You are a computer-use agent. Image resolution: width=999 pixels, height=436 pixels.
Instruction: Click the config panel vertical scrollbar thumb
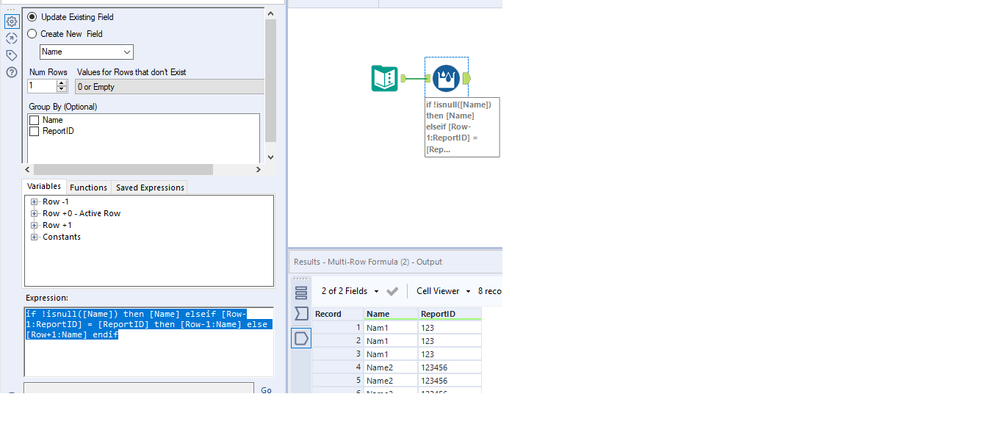(270, 80)
